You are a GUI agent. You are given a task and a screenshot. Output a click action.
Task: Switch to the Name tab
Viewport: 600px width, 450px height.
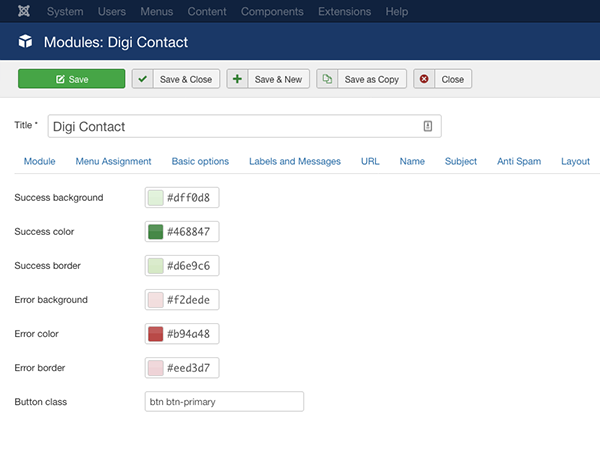coord(412,161)
